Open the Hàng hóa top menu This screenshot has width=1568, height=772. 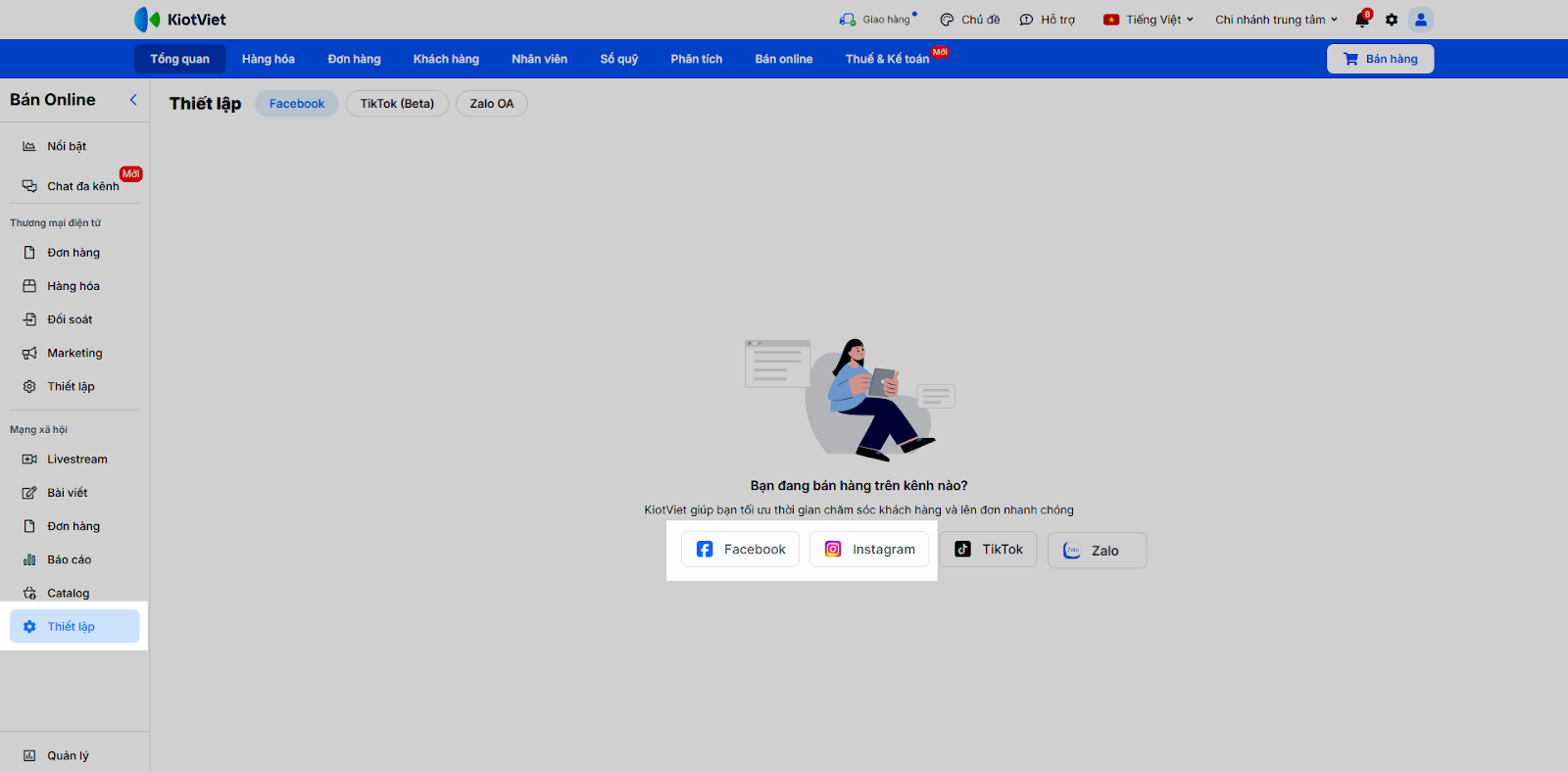click(x=269, y=59)
